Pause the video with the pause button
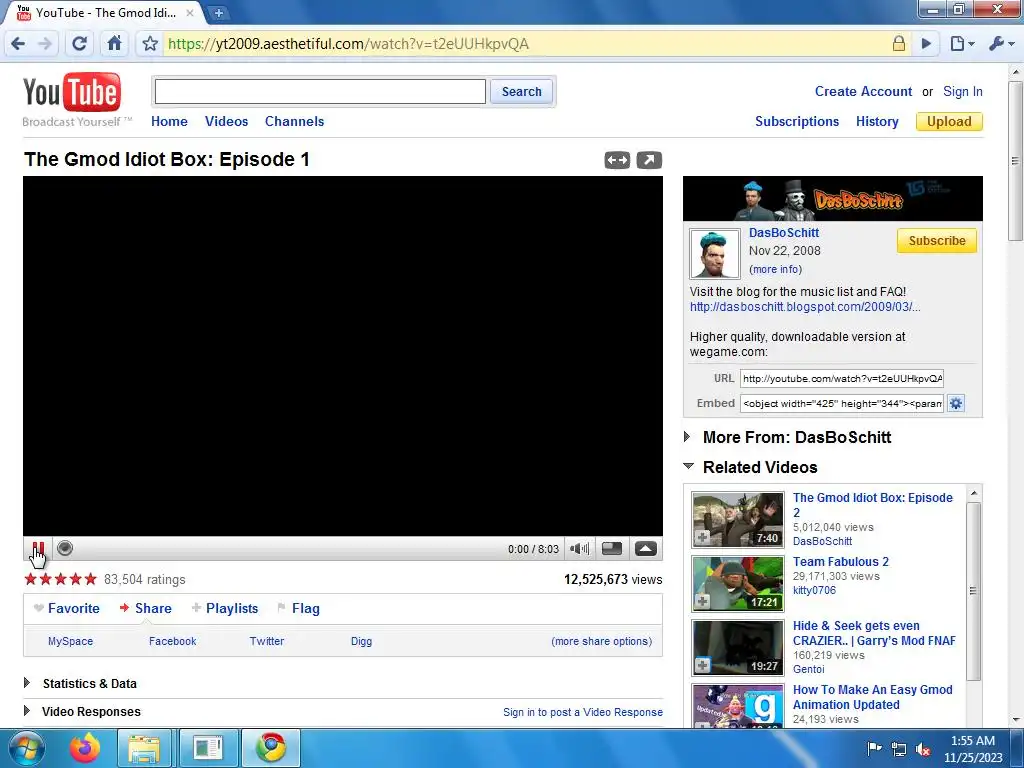1024x768 pixels. 38,549
